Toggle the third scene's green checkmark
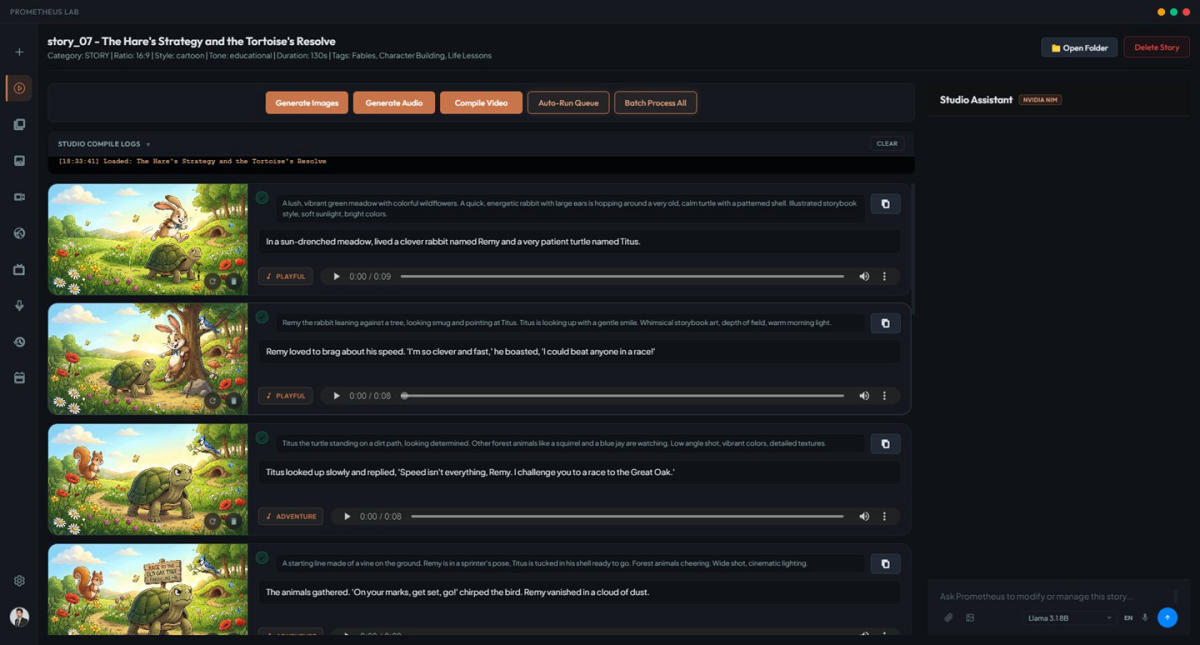This screenshot has height=645, width=1200. coord(262,437)
